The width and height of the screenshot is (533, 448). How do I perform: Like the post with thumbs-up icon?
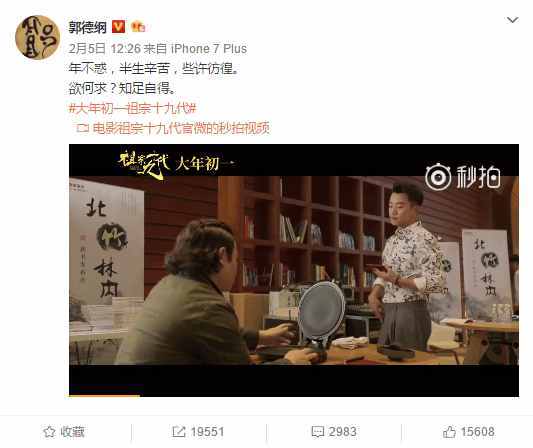[449, 432]
